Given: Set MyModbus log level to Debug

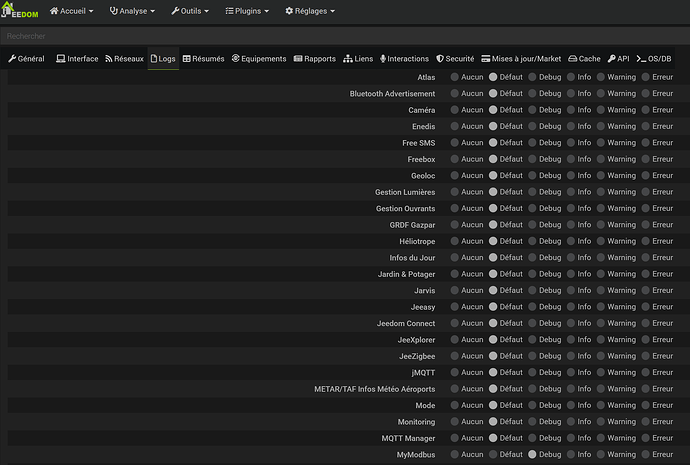Looking at the screenshot, I should (533, 454).
